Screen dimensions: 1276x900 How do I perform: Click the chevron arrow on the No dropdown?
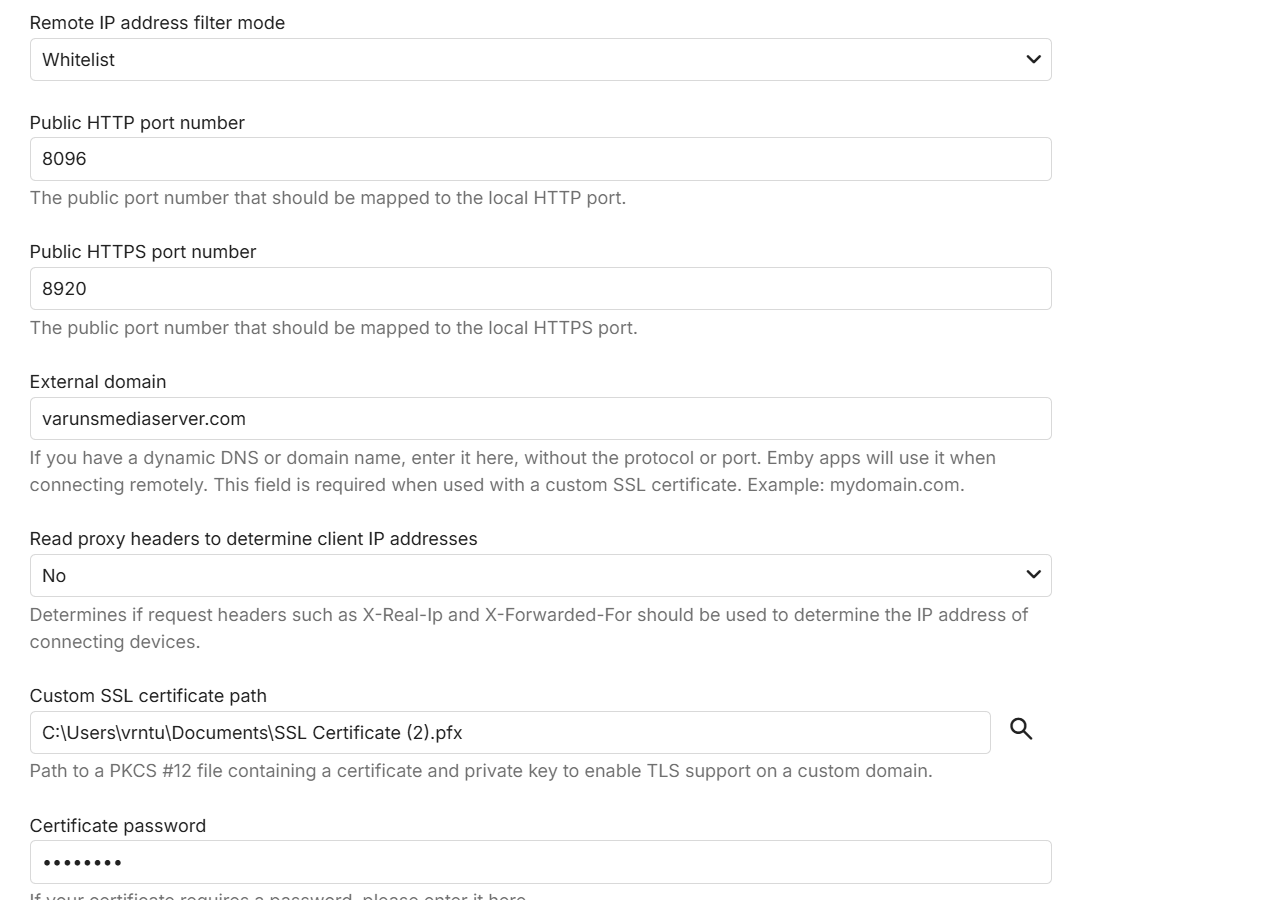[1033, 575]
